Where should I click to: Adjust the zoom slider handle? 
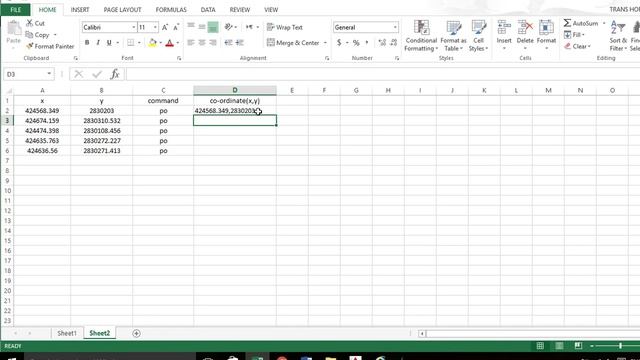(x=620, y=346)
